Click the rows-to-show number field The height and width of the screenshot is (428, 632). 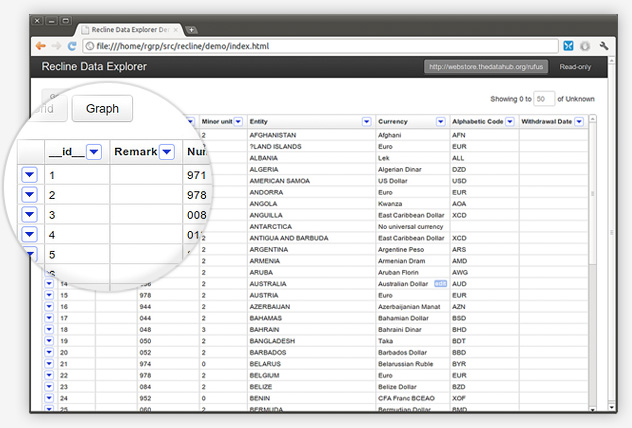[x=543, y=99]
